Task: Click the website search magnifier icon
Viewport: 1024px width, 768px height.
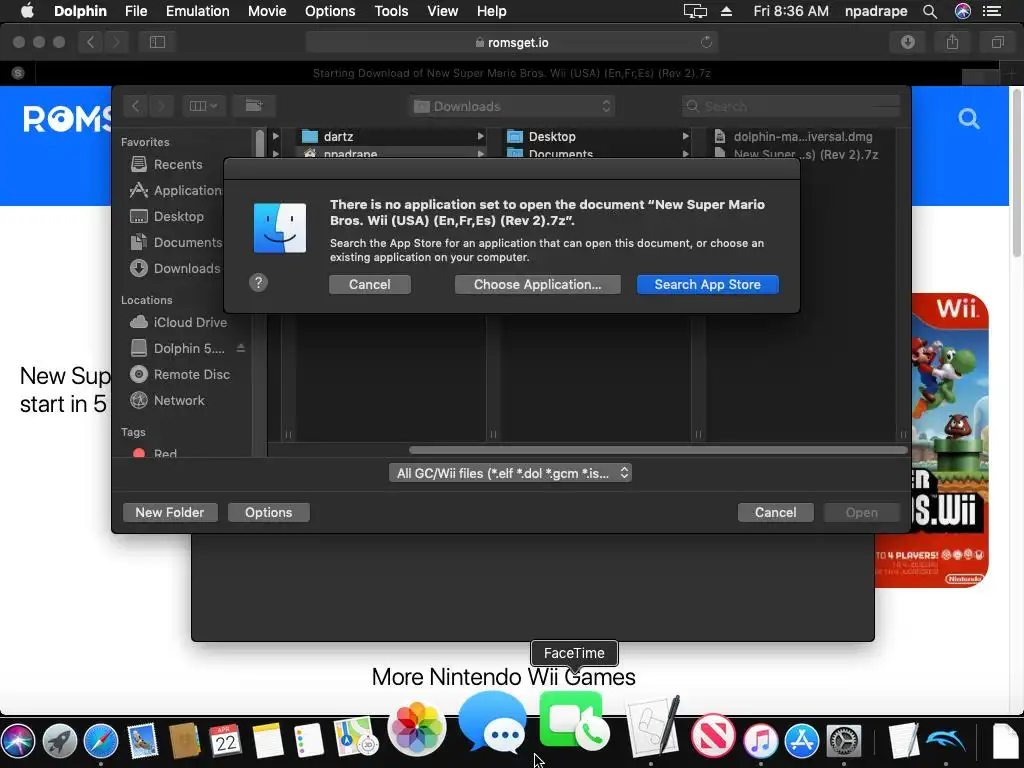Action: (x=969, y=119)
